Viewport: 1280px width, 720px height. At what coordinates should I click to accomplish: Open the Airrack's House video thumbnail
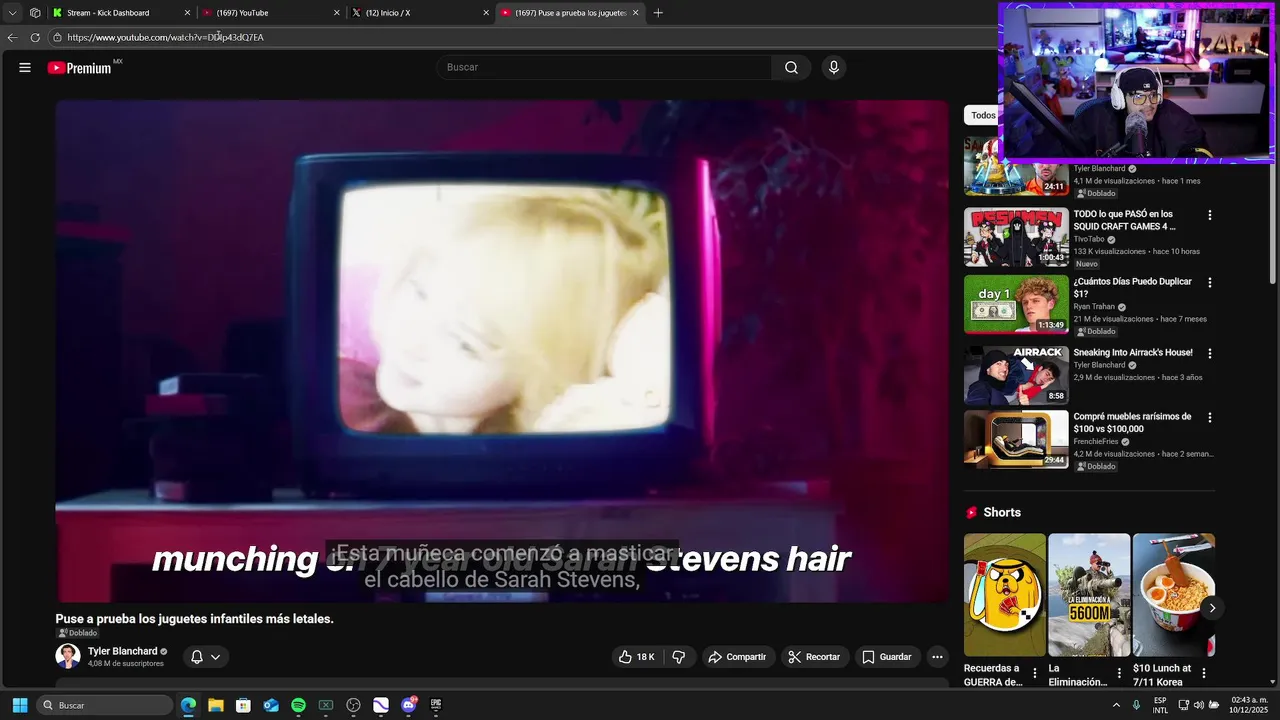1016,375
